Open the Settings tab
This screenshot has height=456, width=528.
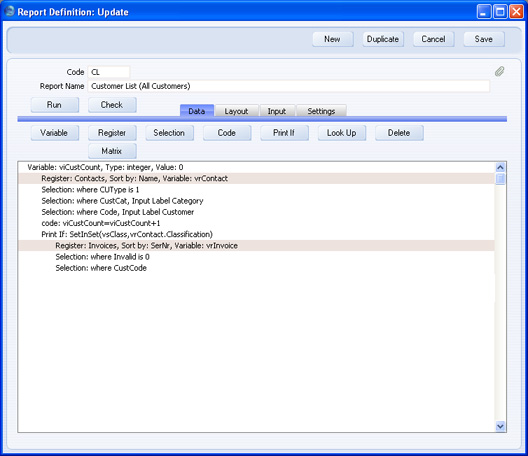[321, 111]
